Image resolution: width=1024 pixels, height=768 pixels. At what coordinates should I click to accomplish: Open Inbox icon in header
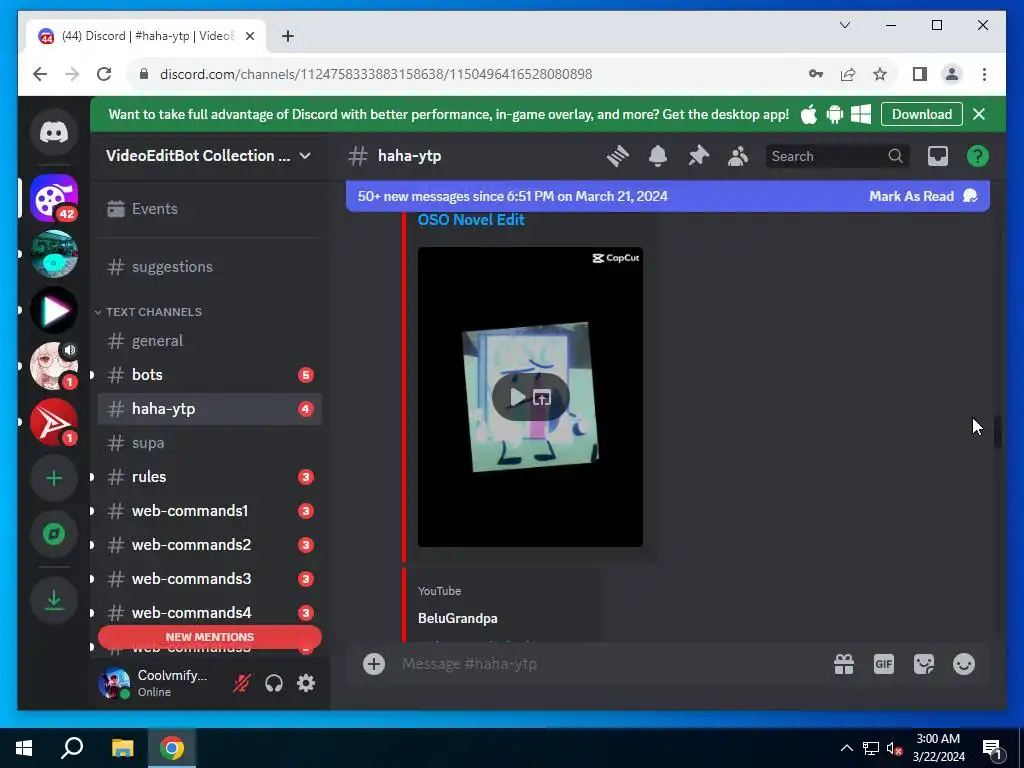point(938,156)
